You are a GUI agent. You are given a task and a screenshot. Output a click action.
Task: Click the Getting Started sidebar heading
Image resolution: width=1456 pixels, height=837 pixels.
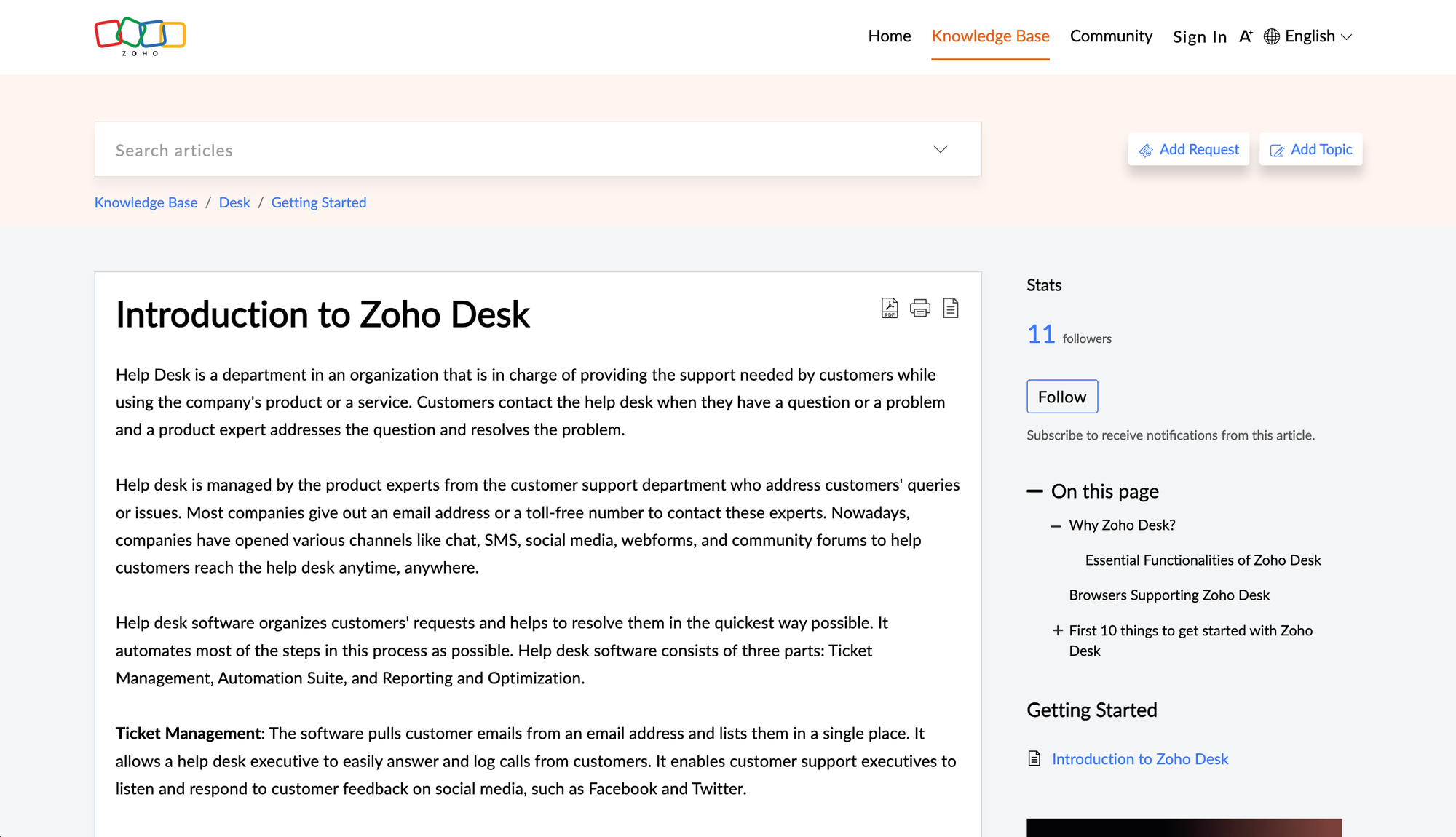point(1091,710)
